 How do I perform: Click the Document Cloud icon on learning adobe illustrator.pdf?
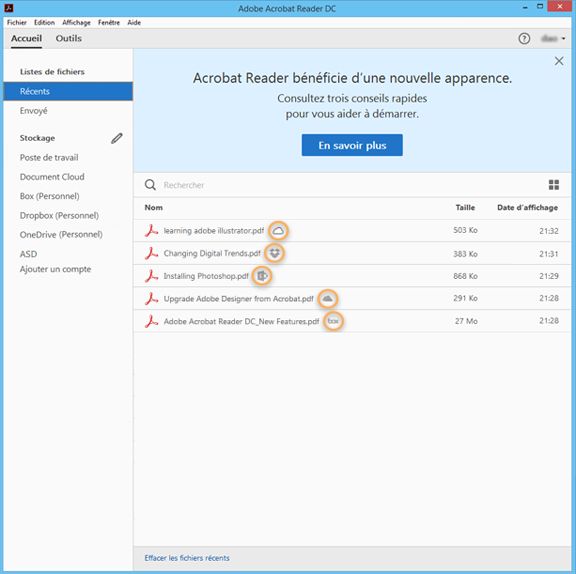(278, 231)
